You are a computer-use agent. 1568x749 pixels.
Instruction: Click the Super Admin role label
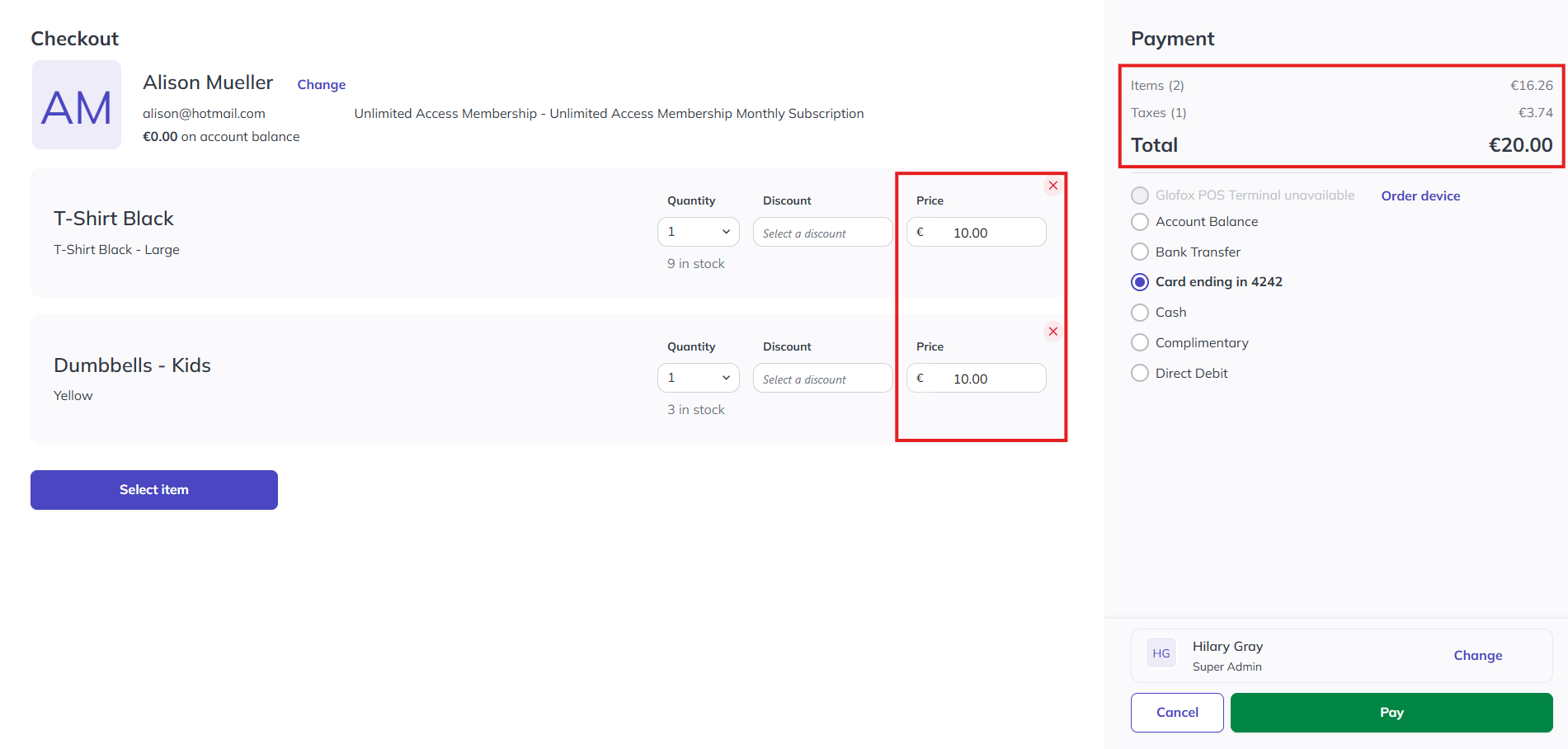(x=1227, y=667)
